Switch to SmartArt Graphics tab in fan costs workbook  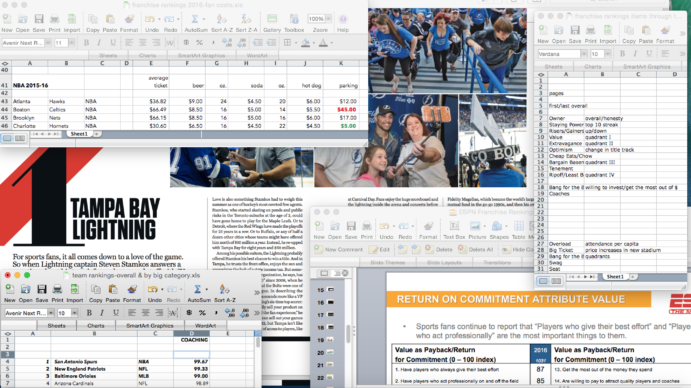click(201, 56)
